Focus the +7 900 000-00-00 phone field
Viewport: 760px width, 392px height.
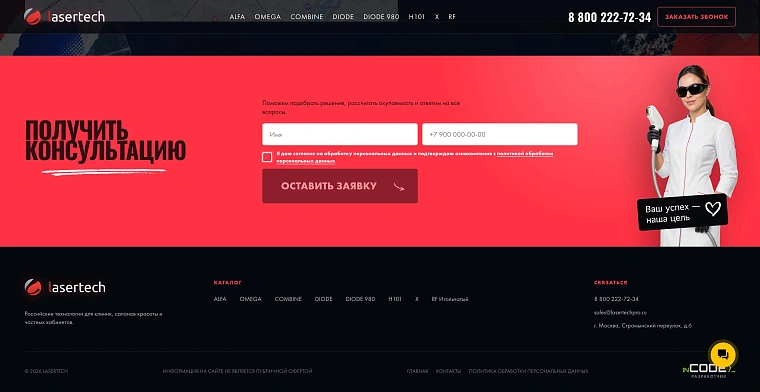pyautogui.click(x=500, y=134)
